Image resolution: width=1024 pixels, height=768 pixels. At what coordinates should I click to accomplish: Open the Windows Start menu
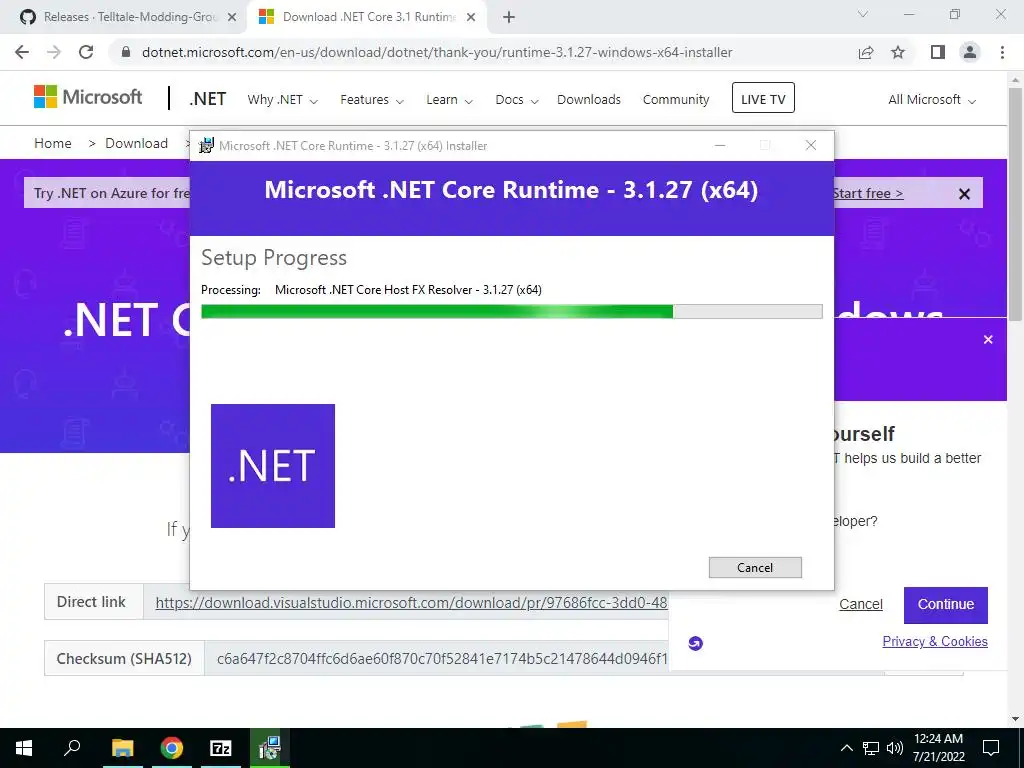tap(24, 748)
